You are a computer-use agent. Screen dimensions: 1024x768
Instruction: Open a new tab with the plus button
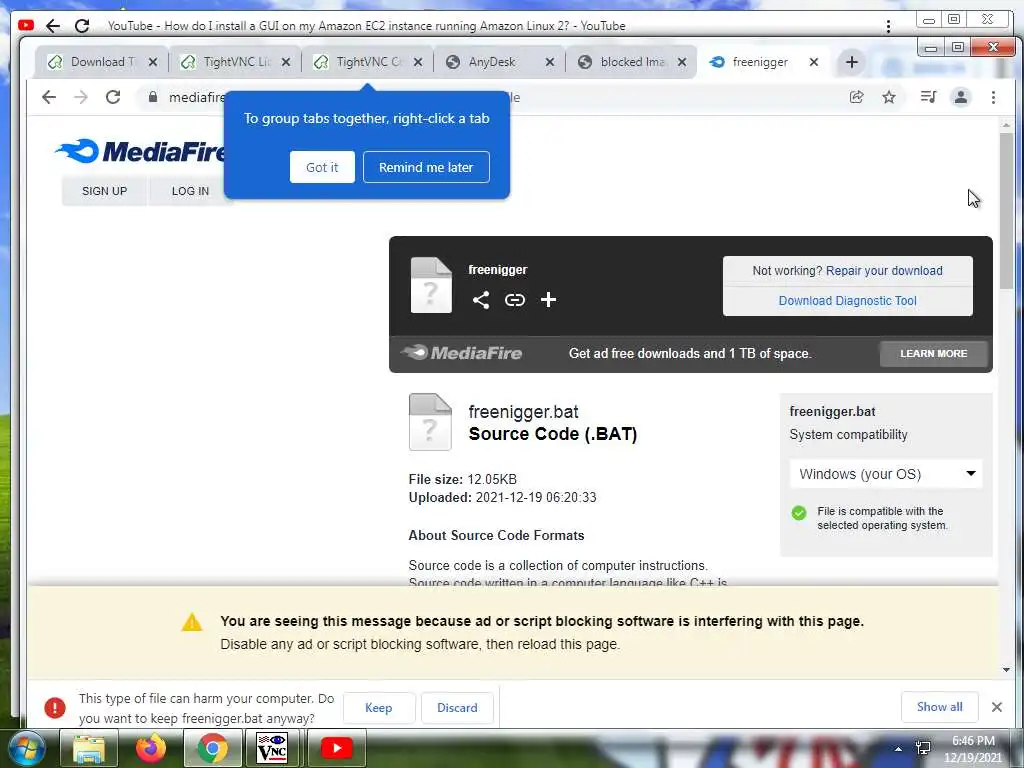tap(852, 62)
